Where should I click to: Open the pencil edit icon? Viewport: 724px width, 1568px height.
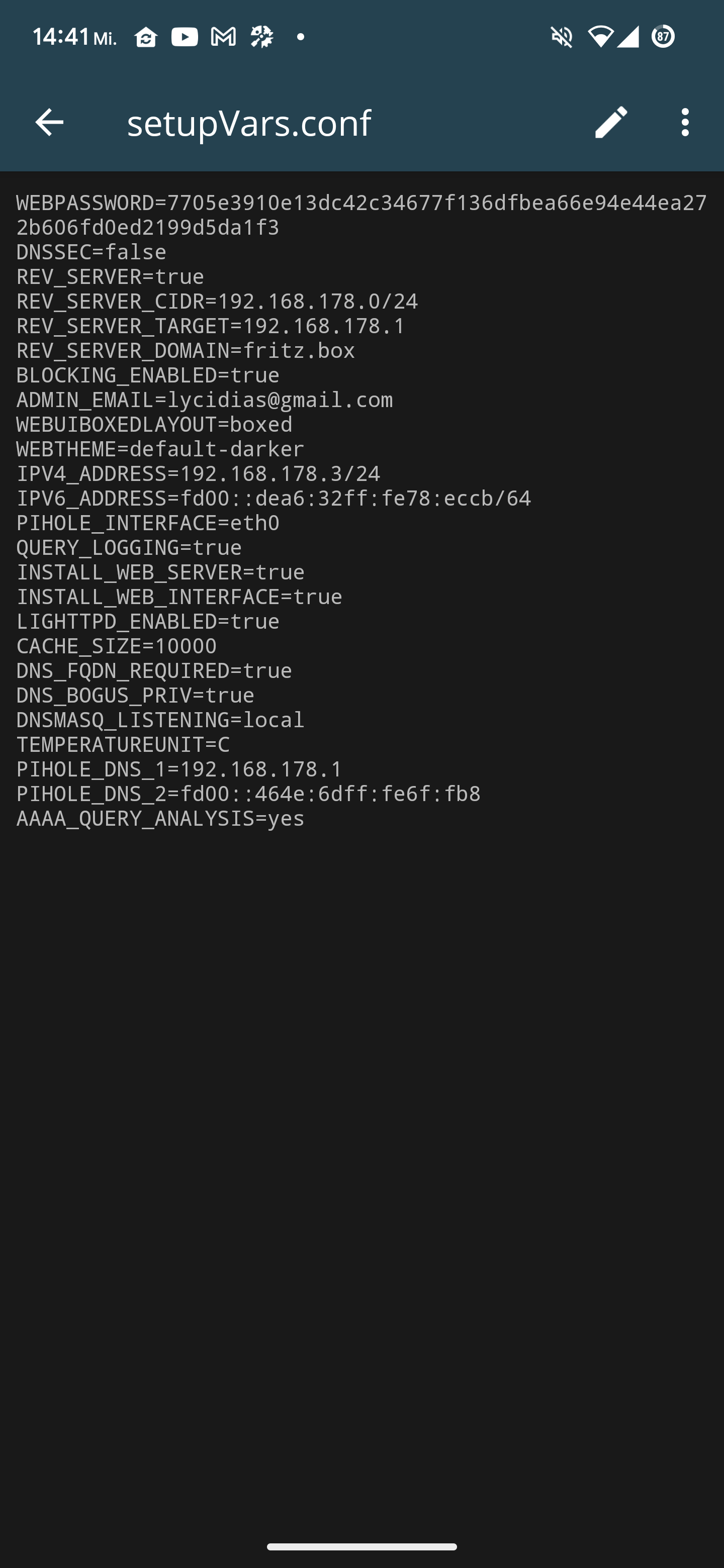(611, 122)
